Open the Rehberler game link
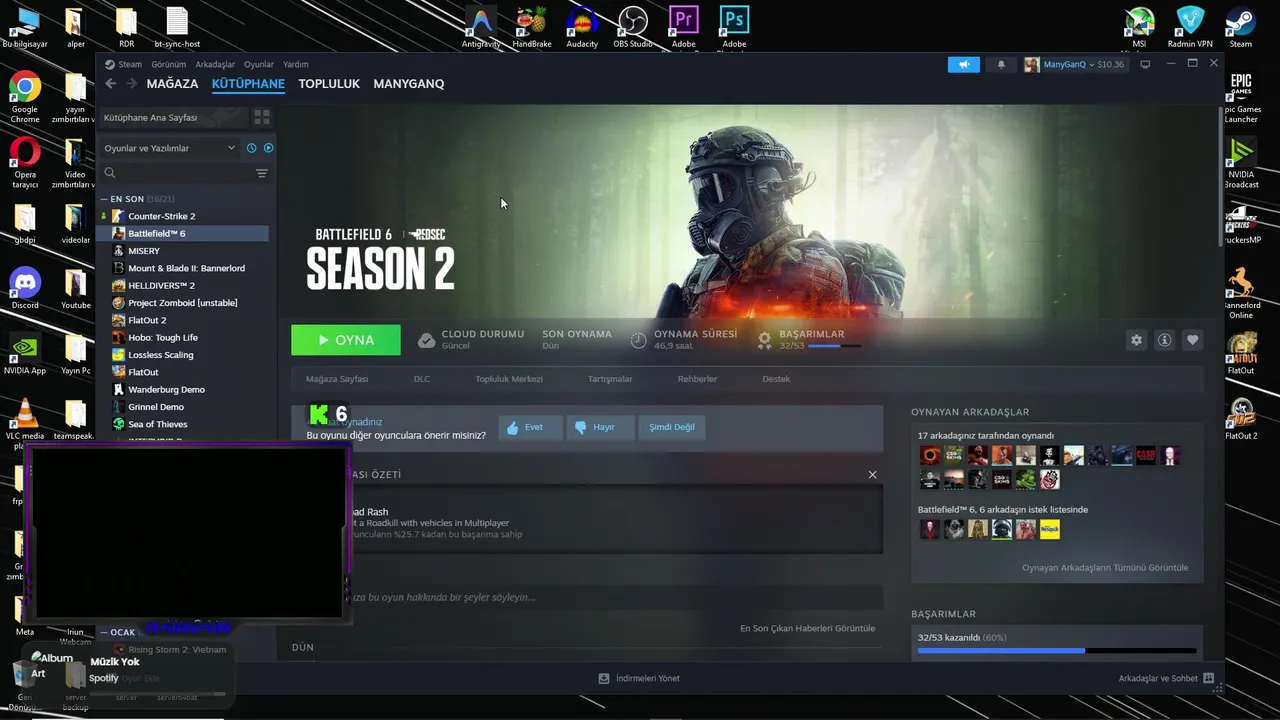The height and width of the screenshot is (720, 1280). click(x=697, y=379)
